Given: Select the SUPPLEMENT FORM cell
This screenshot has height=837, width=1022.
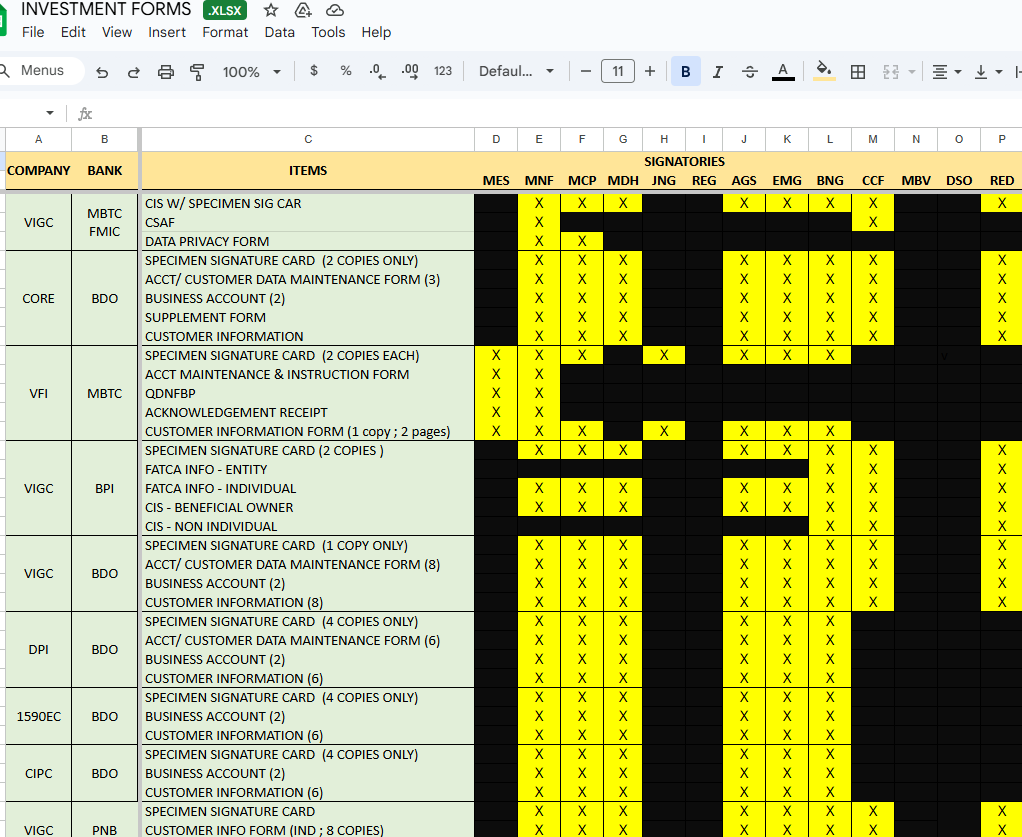Looking at the screenshot, I should (308, 317).
